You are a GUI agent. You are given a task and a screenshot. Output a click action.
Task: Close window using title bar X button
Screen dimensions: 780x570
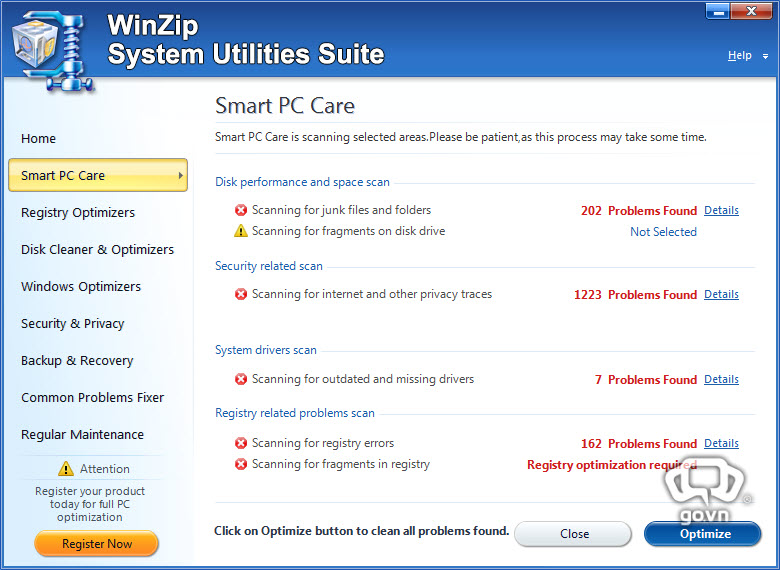[x=751, y=12]
